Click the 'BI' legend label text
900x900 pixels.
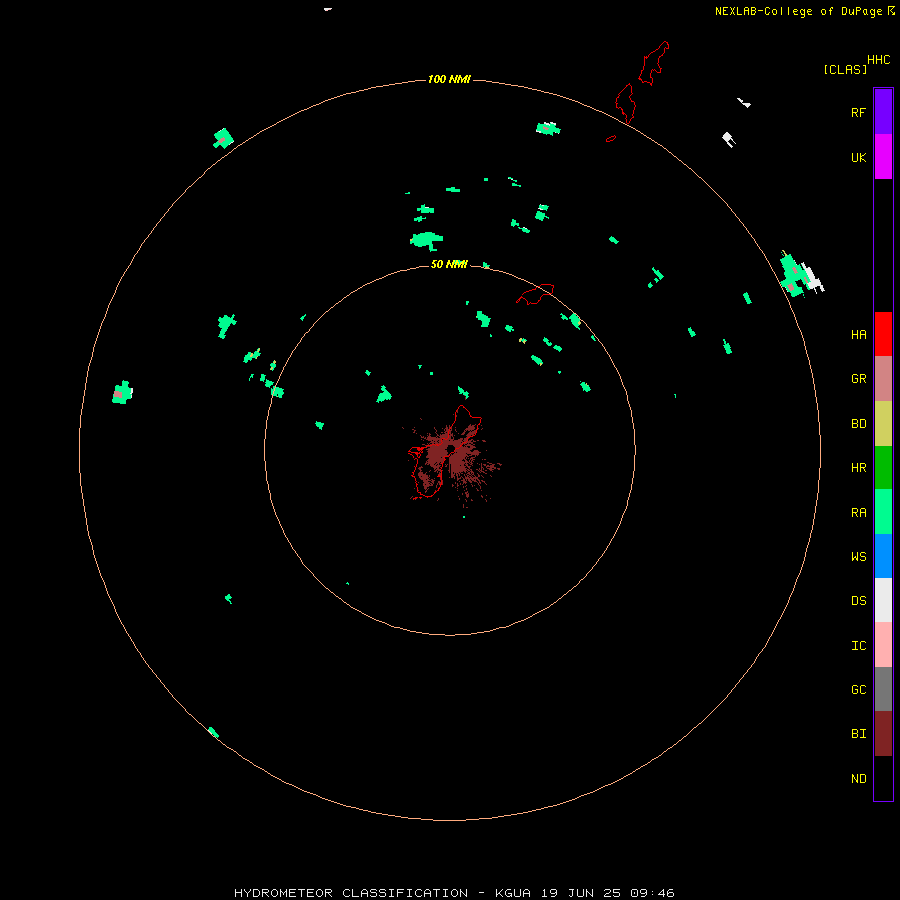[x=858, y=734]
